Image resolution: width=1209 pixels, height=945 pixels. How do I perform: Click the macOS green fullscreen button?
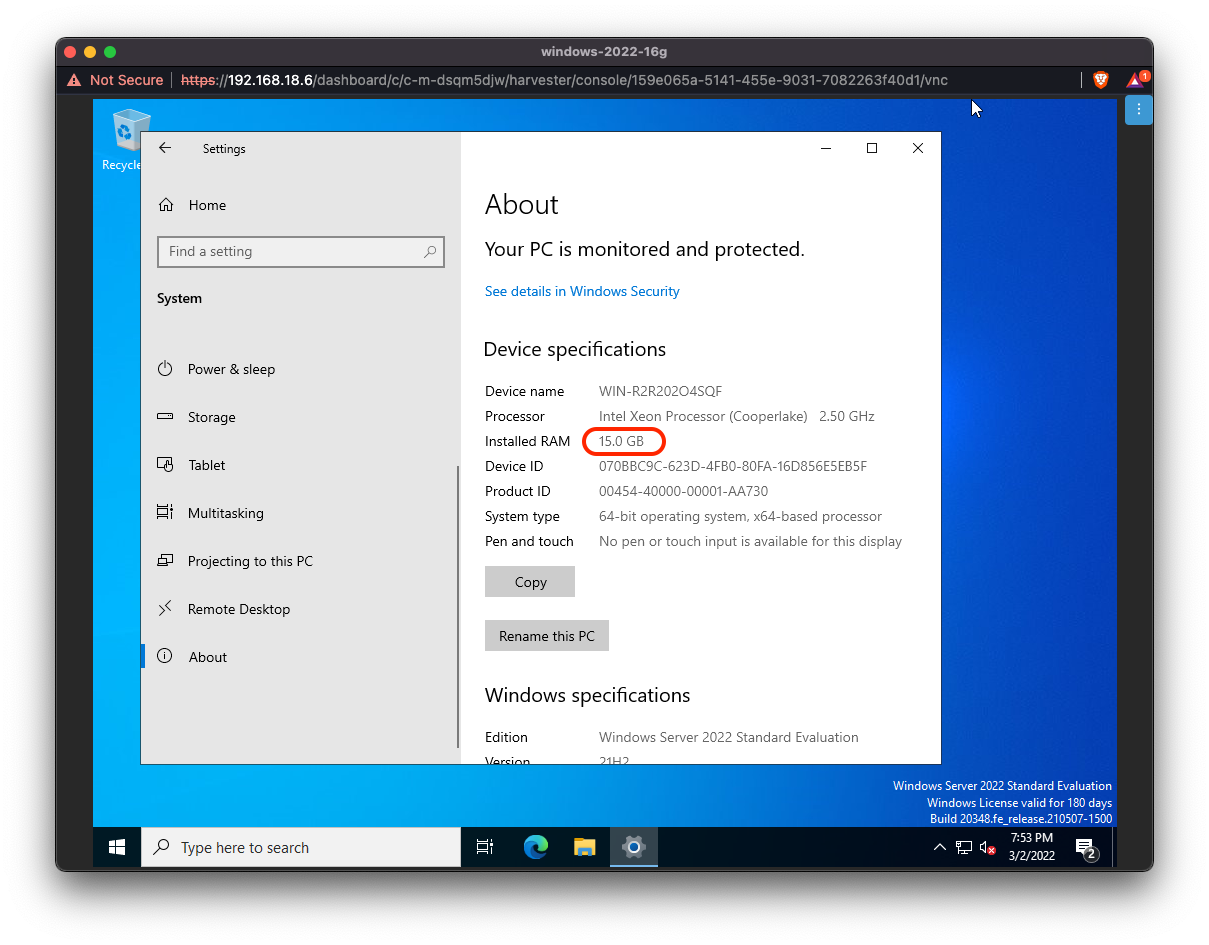pos(110,52)
